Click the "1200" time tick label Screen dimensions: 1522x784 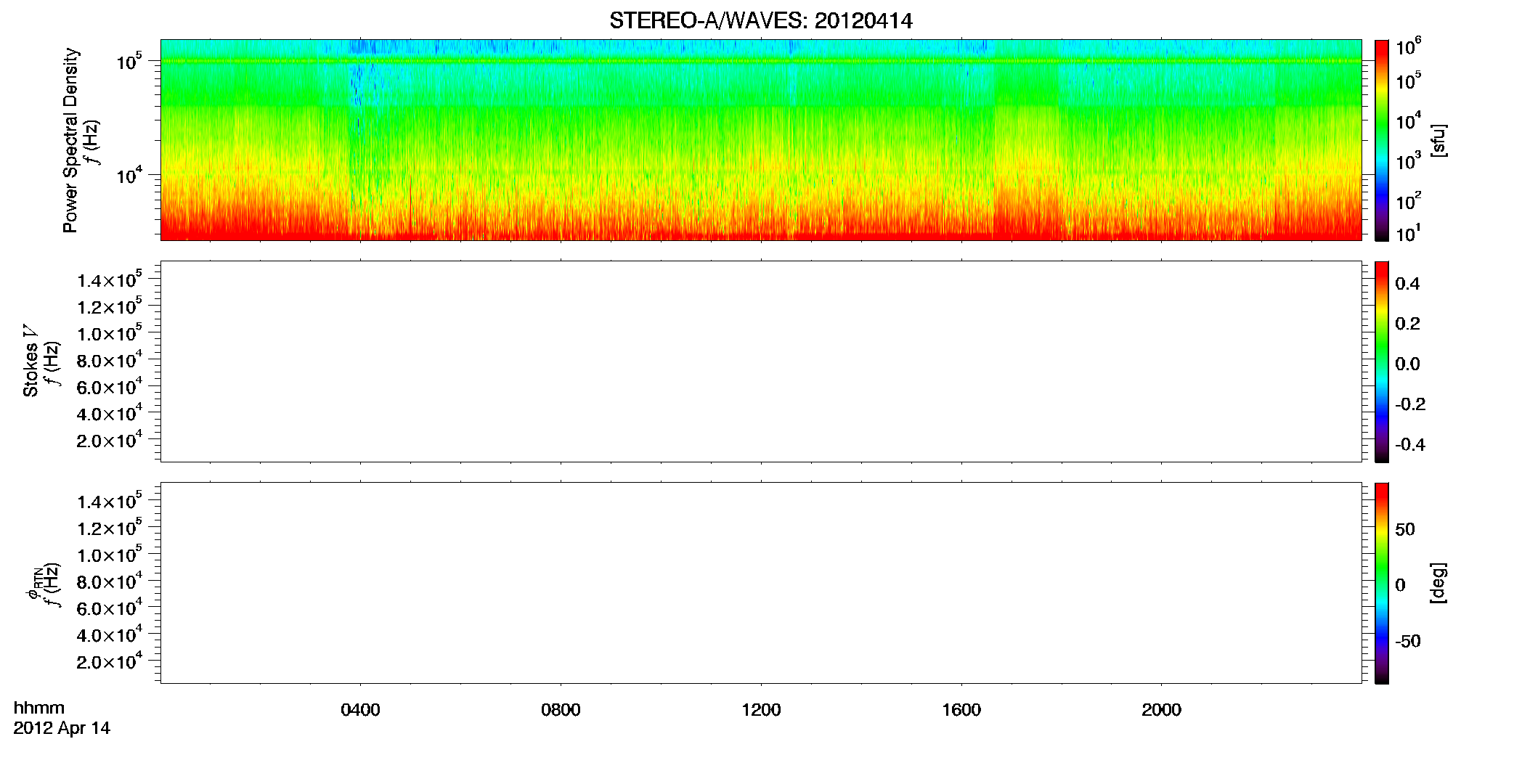pyautogui.click(x=761, y=710)
